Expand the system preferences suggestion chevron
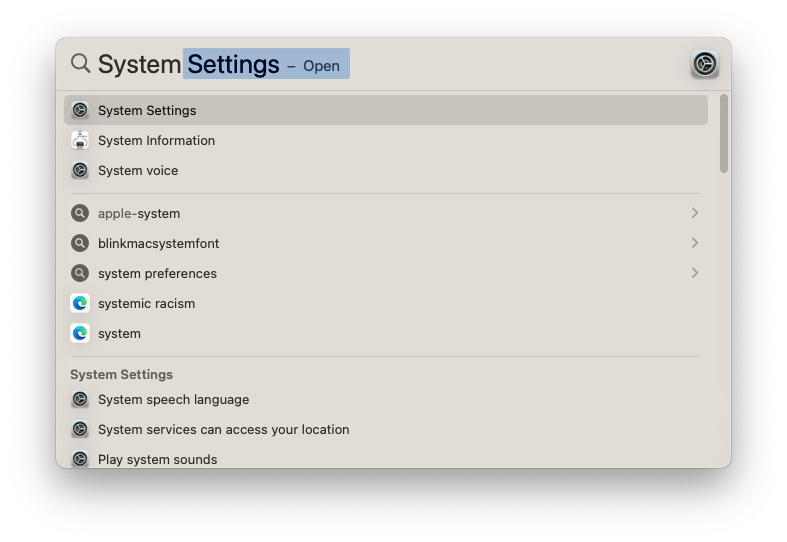Viewport: 787px width, 542px height. [694, 273]
